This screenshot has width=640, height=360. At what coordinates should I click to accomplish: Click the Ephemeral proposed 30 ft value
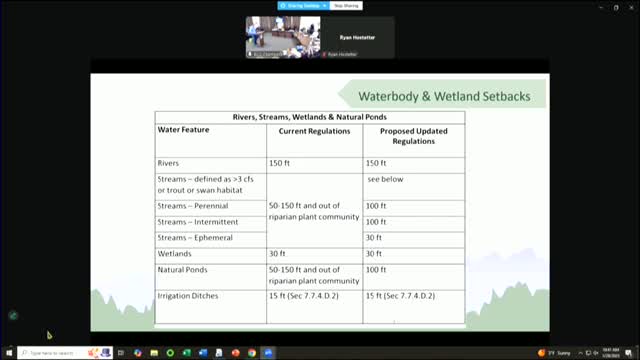tap(373, 238)
